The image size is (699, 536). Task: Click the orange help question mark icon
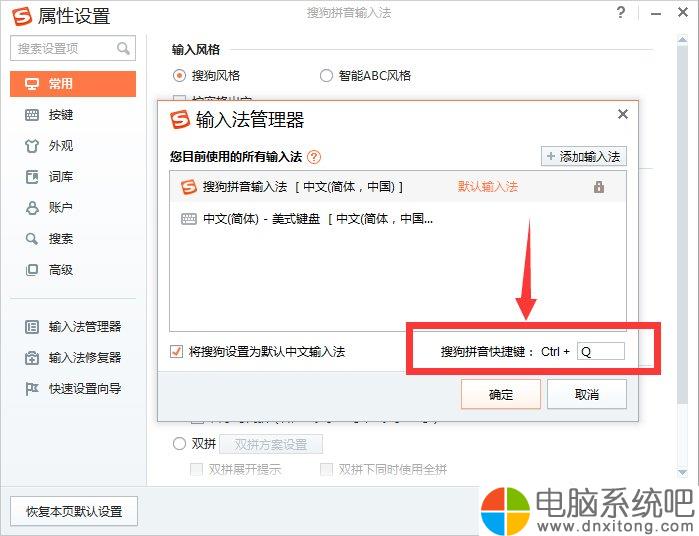(314, 157)
